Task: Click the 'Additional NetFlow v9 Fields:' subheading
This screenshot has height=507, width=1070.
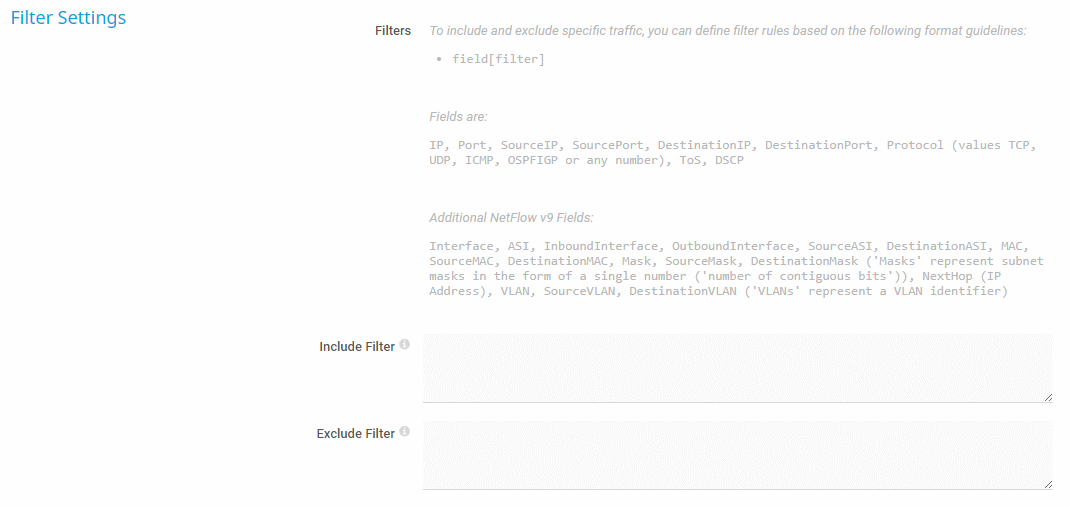Action: click(x=512, y=218)
